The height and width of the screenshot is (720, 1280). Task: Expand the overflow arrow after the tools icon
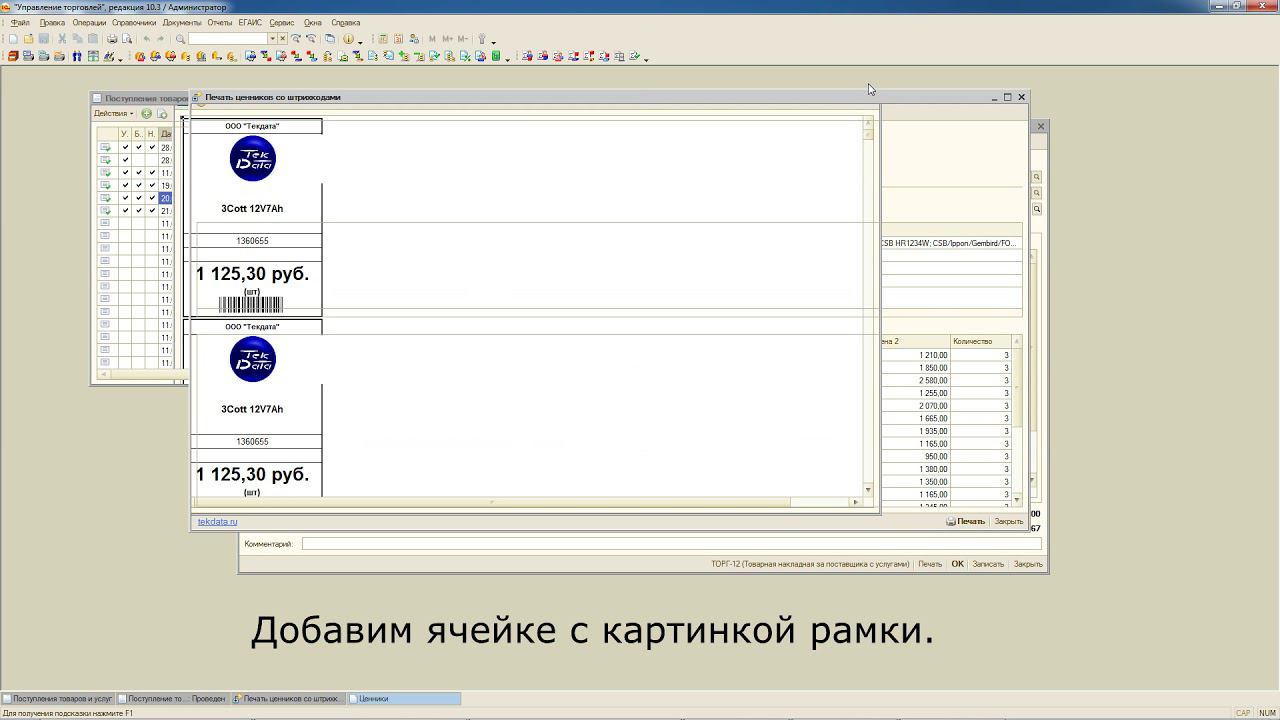[x=493, y=41]
